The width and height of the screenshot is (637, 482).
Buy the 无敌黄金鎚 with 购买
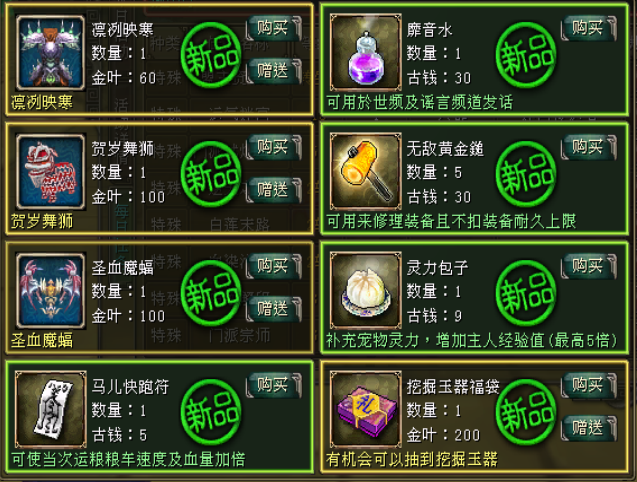point(589,147)
